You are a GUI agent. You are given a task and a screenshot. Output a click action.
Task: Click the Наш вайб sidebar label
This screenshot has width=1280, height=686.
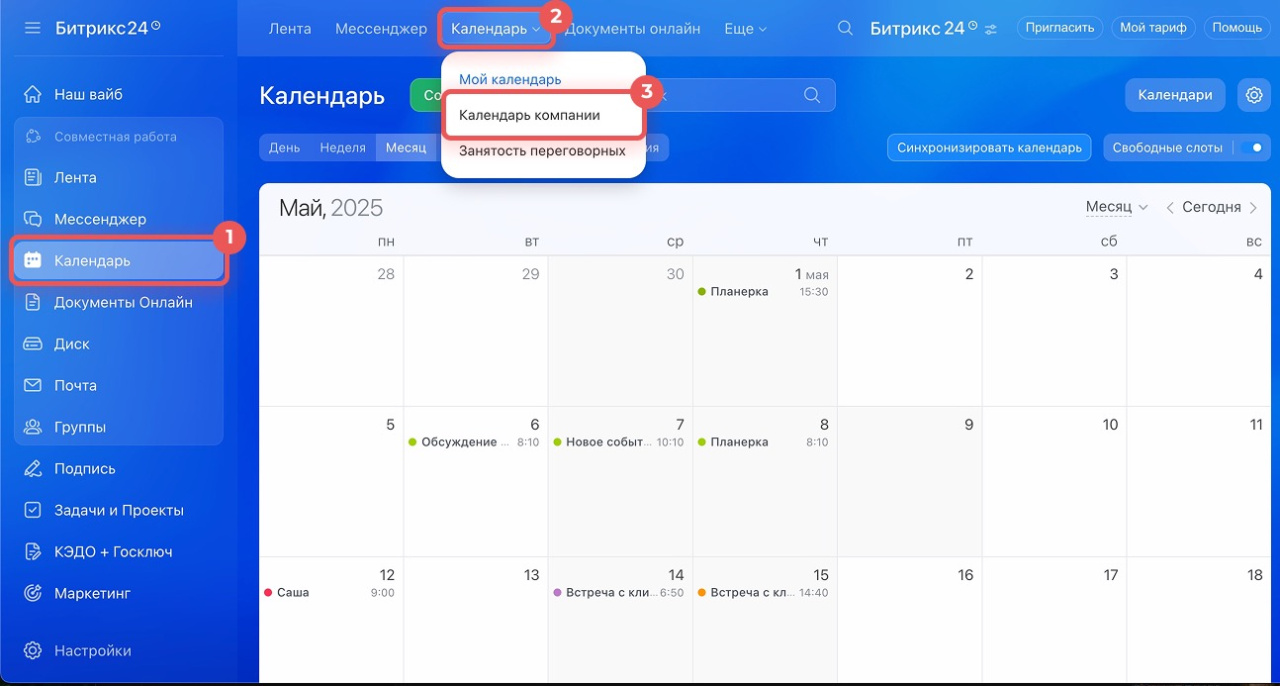click(x=89, y=95)
